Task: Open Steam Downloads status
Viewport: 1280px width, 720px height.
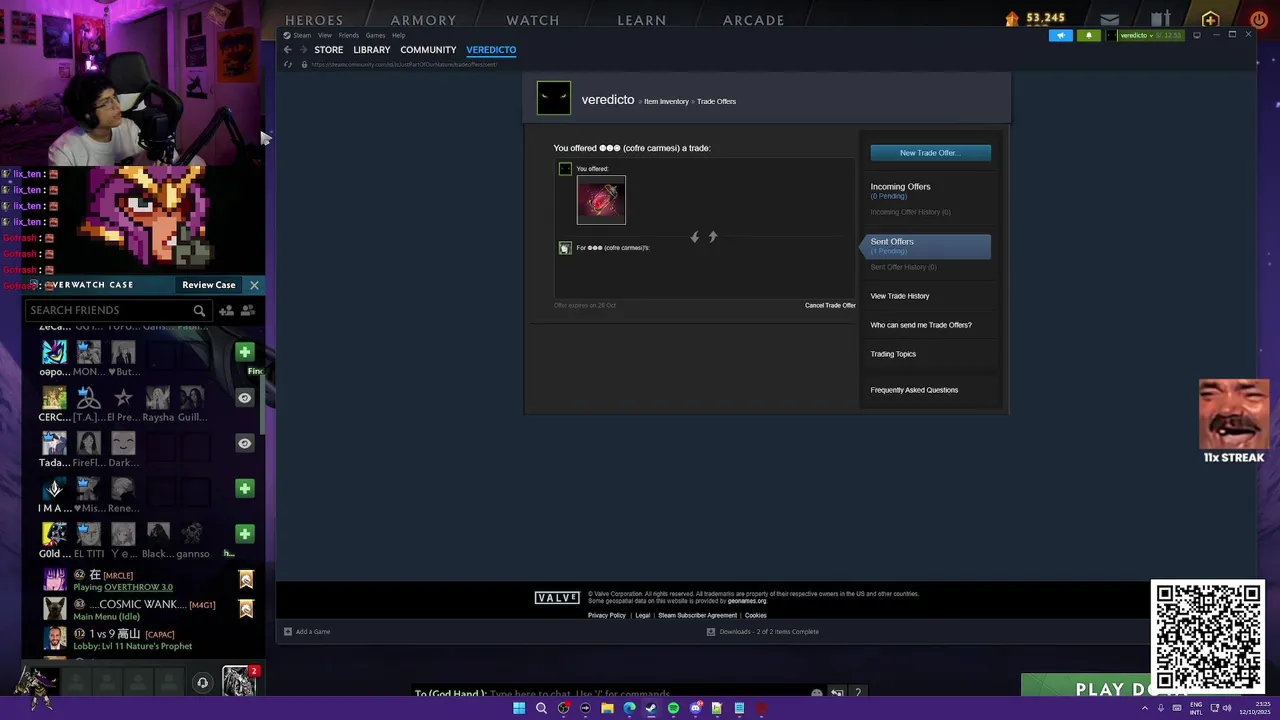Action: tap(762, 632)
